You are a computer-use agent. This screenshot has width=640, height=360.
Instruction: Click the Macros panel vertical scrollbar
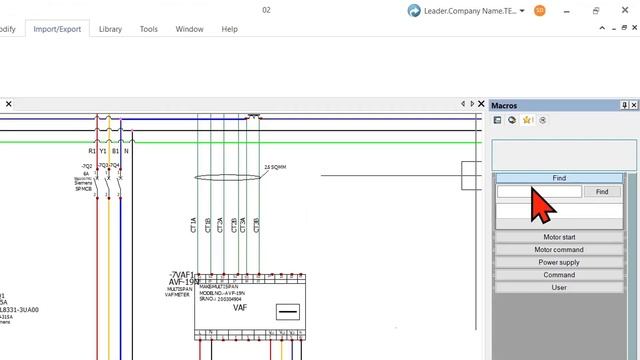tap(632, 266)
